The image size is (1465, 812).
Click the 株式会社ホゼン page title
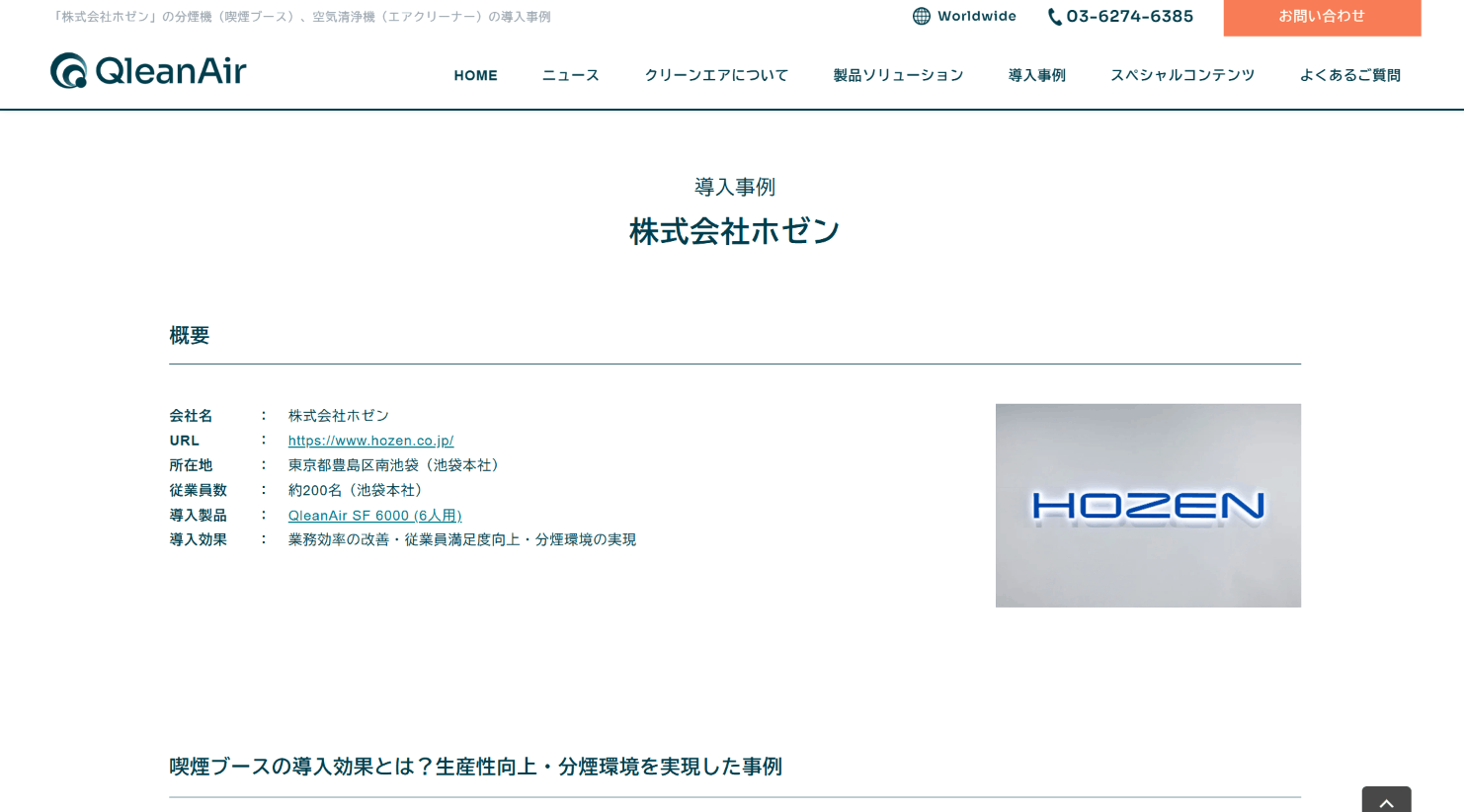pos(734,231)
